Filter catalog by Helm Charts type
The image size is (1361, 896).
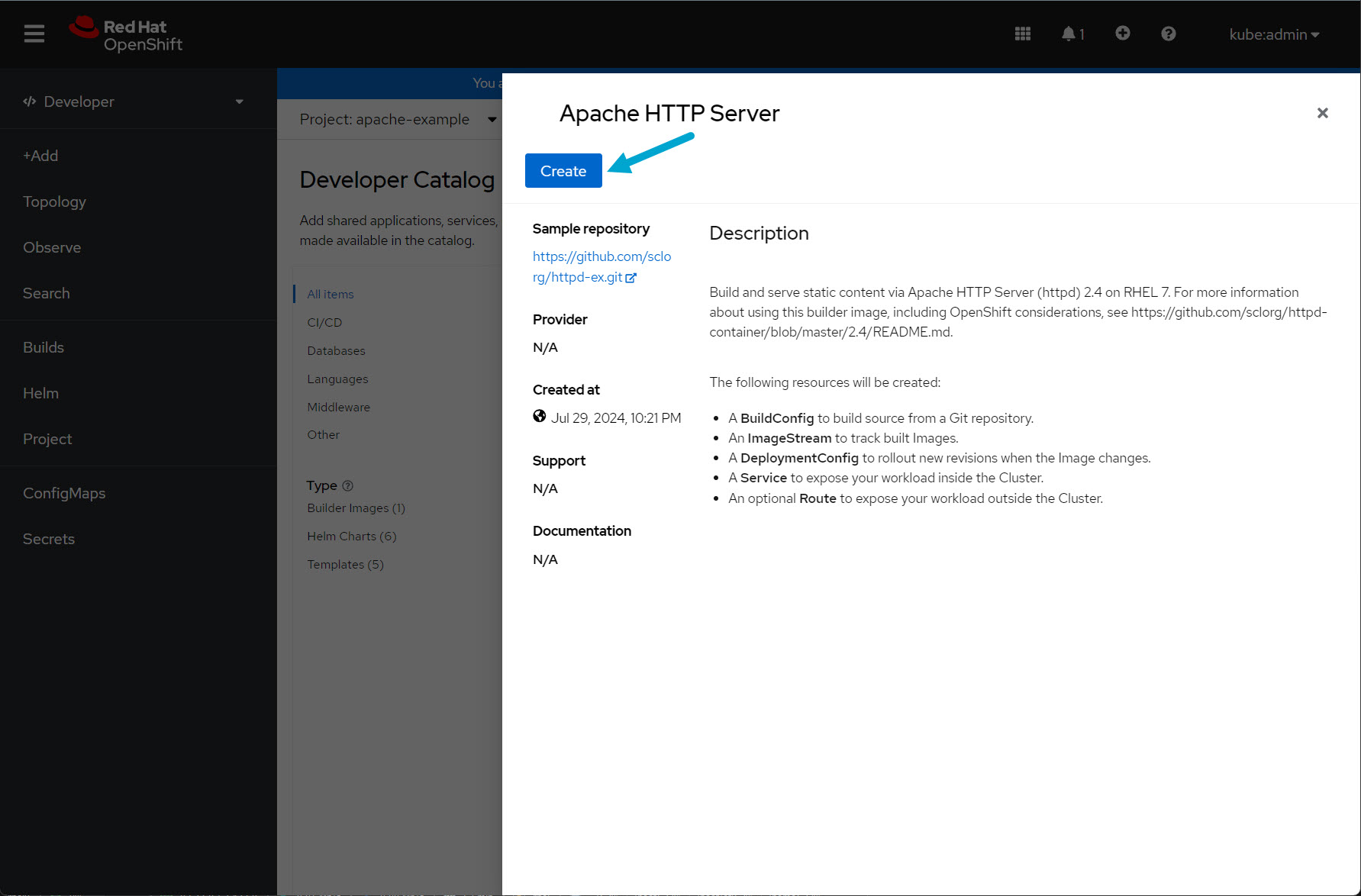click(351, 536)
